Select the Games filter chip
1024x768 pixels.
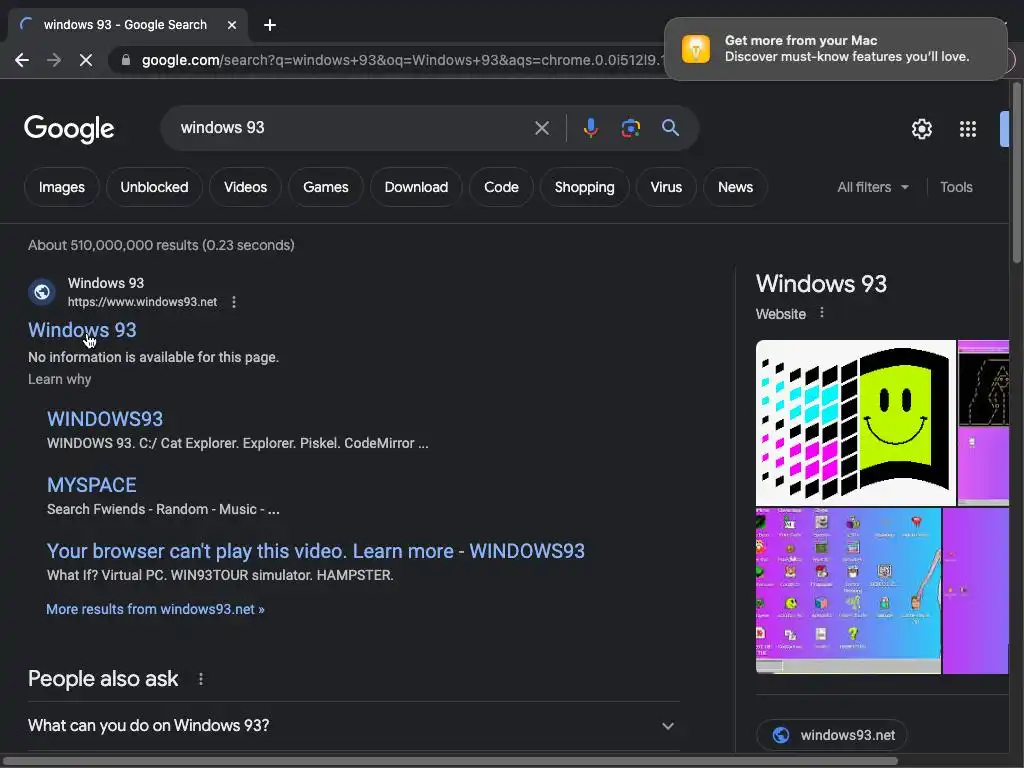tap(325, 187)
